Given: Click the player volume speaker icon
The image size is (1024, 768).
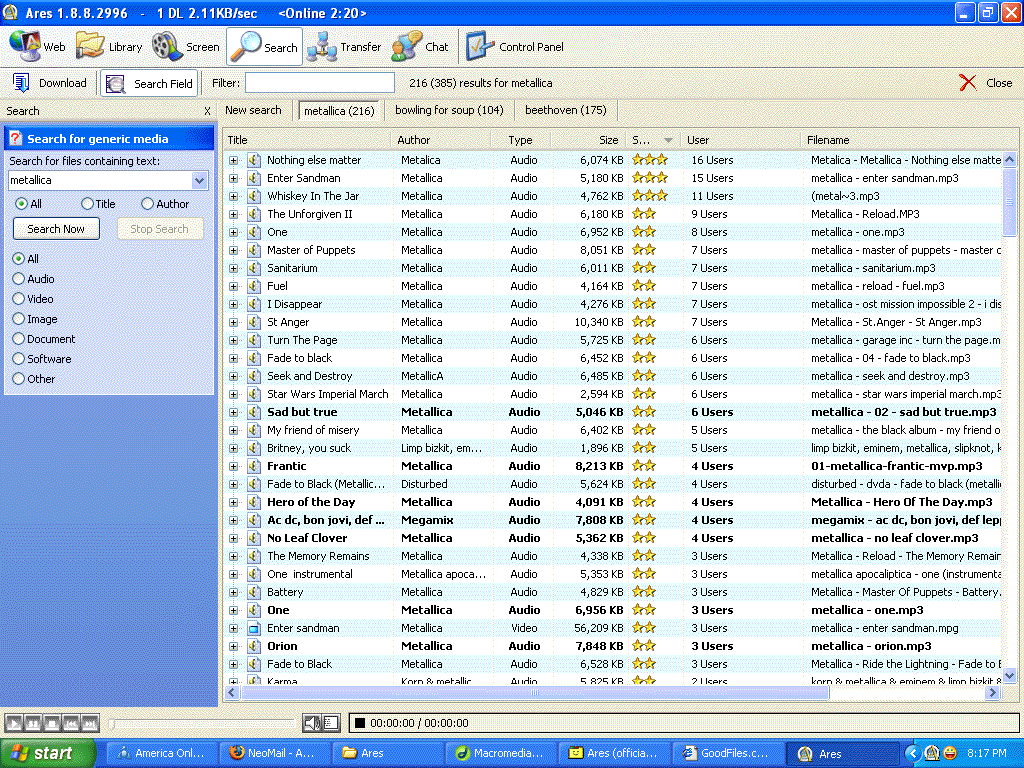Looking at the screenshot, I should (x=312, y=723).
